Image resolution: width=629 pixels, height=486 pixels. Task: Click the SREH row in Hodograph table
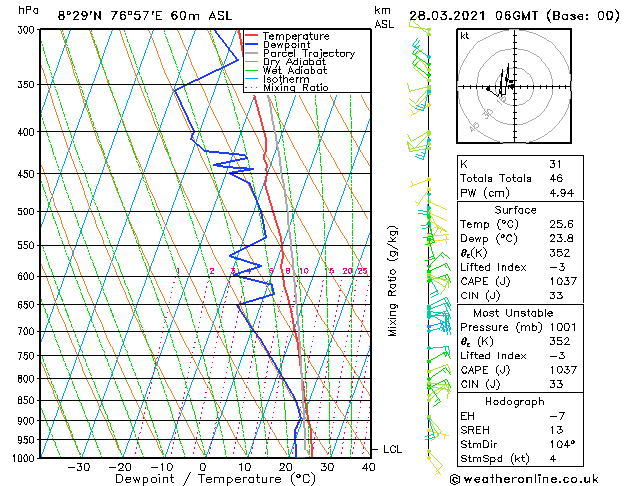520,430
